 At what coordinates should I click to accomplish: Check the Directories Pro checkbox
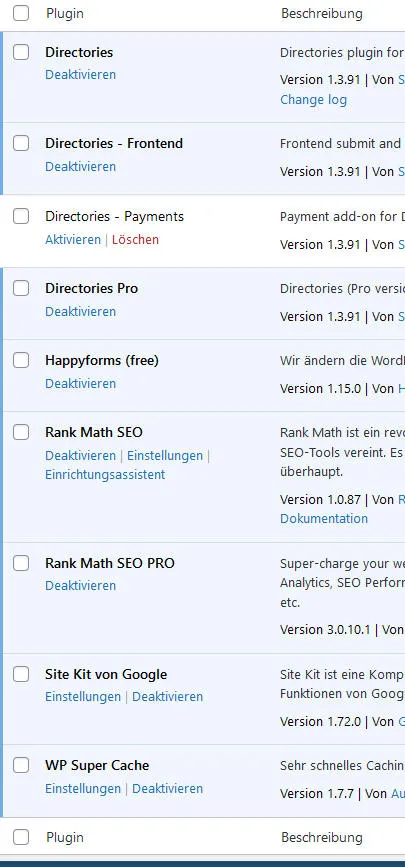click(x=21, y=288)
